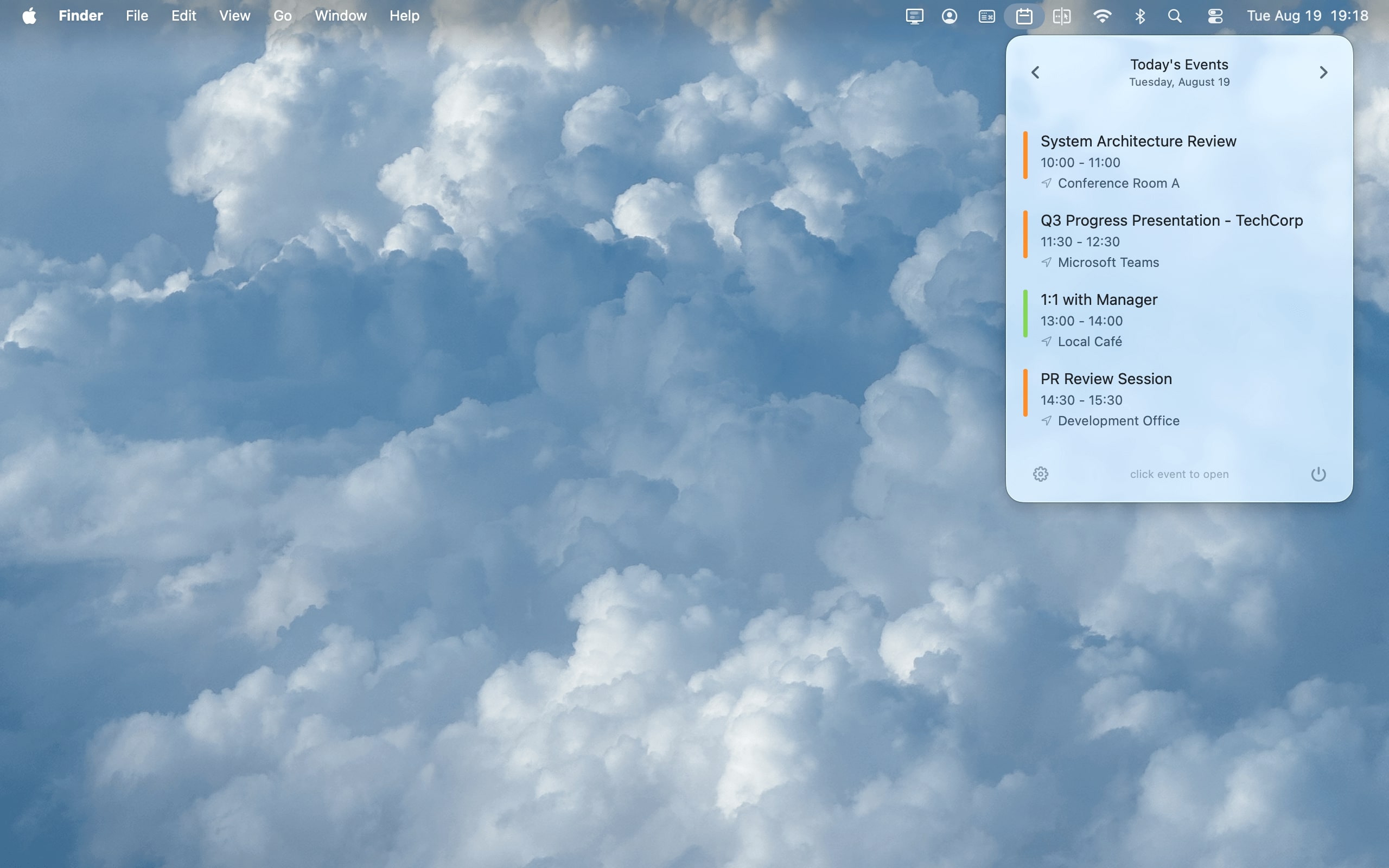Click the Bluetooth menu bar icon
1389x868 pixels.
1140,16
